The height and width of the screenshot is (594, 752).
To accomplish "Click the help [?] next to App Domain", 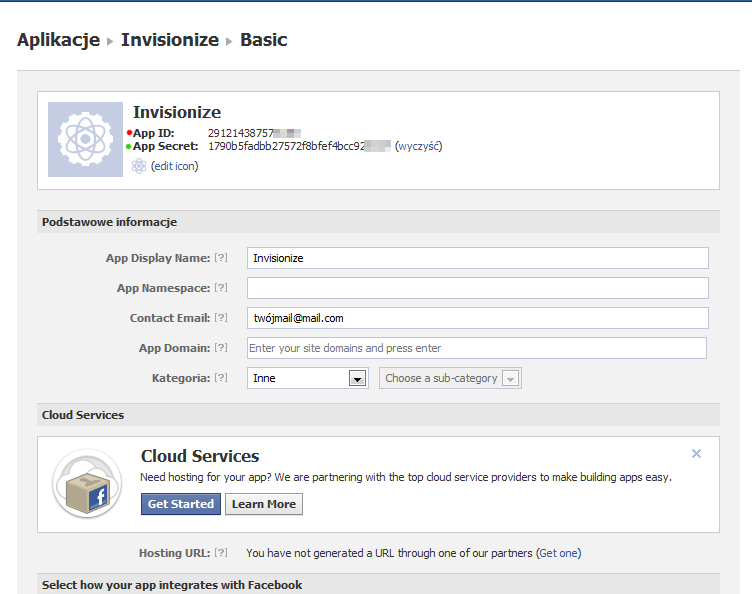I will point(221,348).
